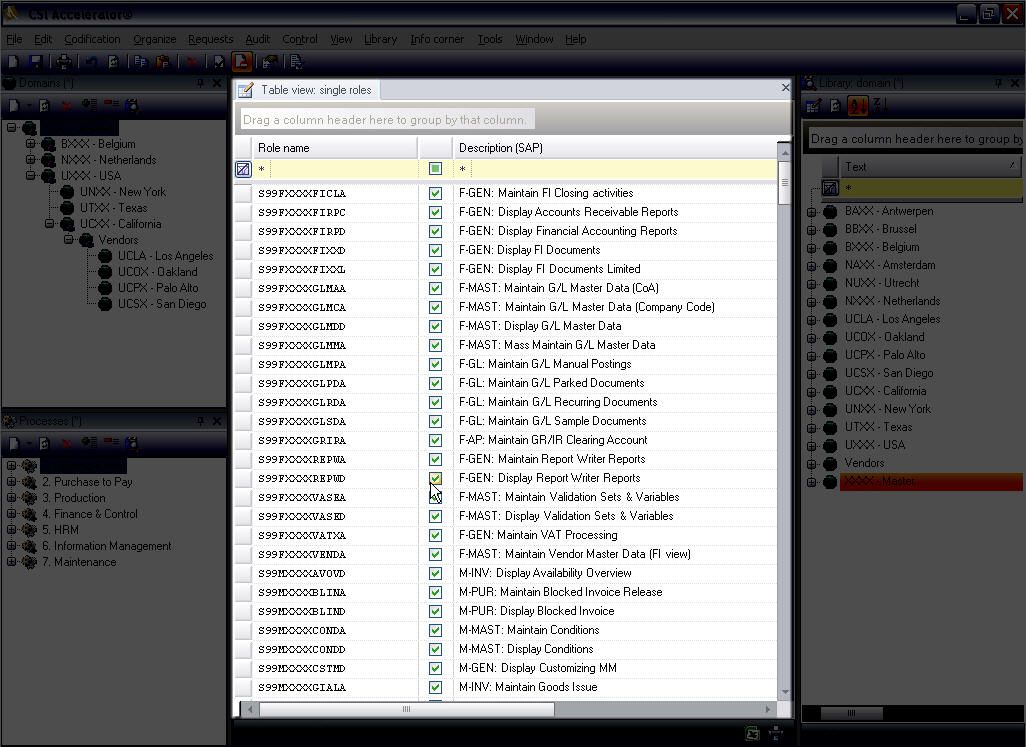Click the Print icon in the main toolbar
The width and height of the screenshot is (1026, 747).
(64, 62)
